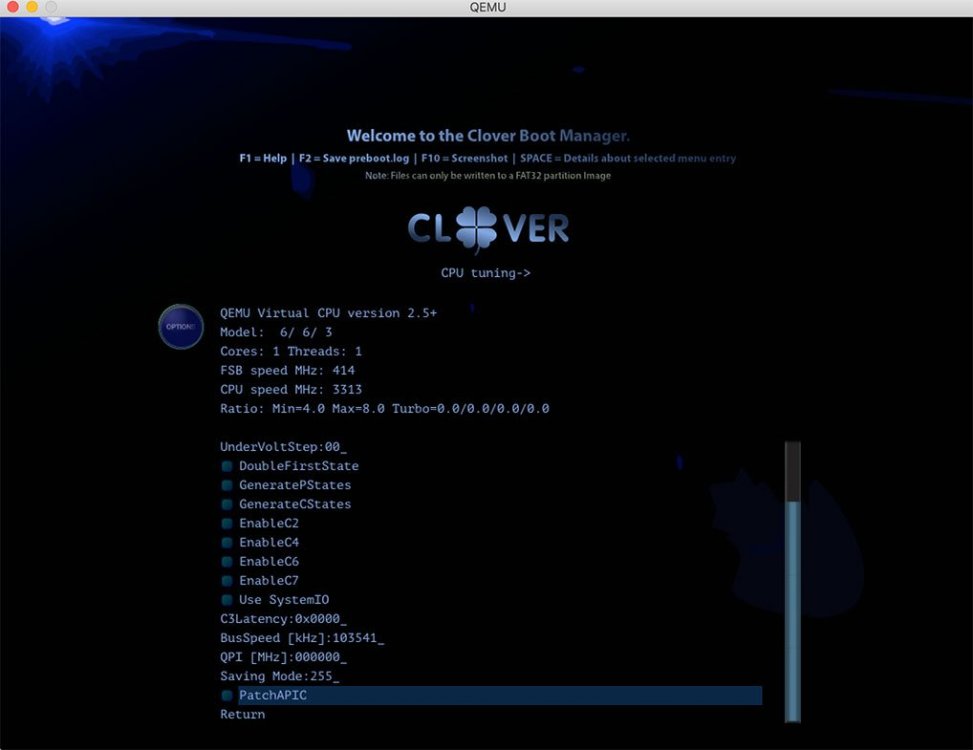Screen dimensions: 973x750
Task: Click the CPU speed MHz: 3313 line
Action: [291, 390]
